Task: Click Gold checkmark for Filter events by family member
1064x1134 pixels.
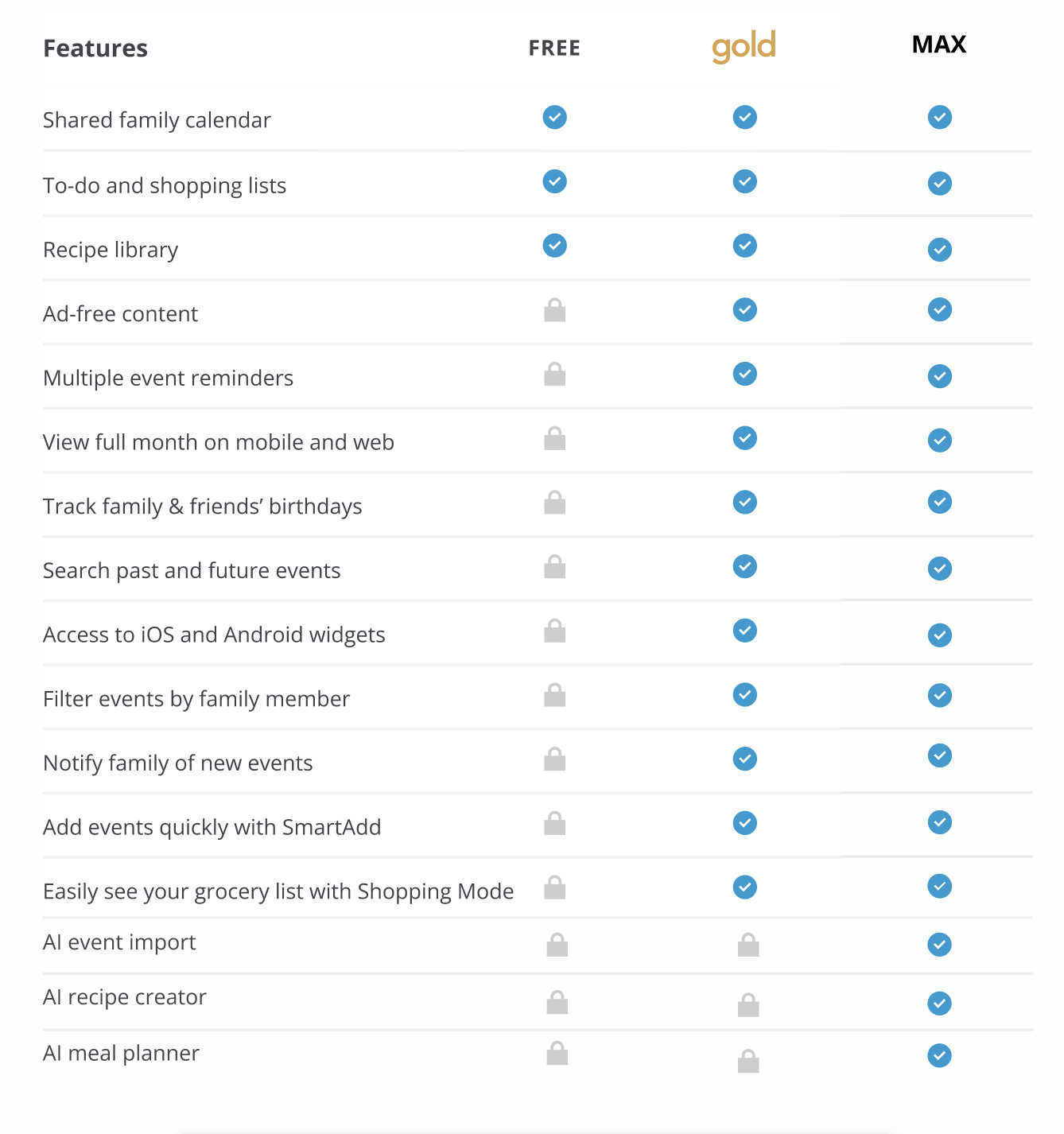Action: [x=745, y=695]
